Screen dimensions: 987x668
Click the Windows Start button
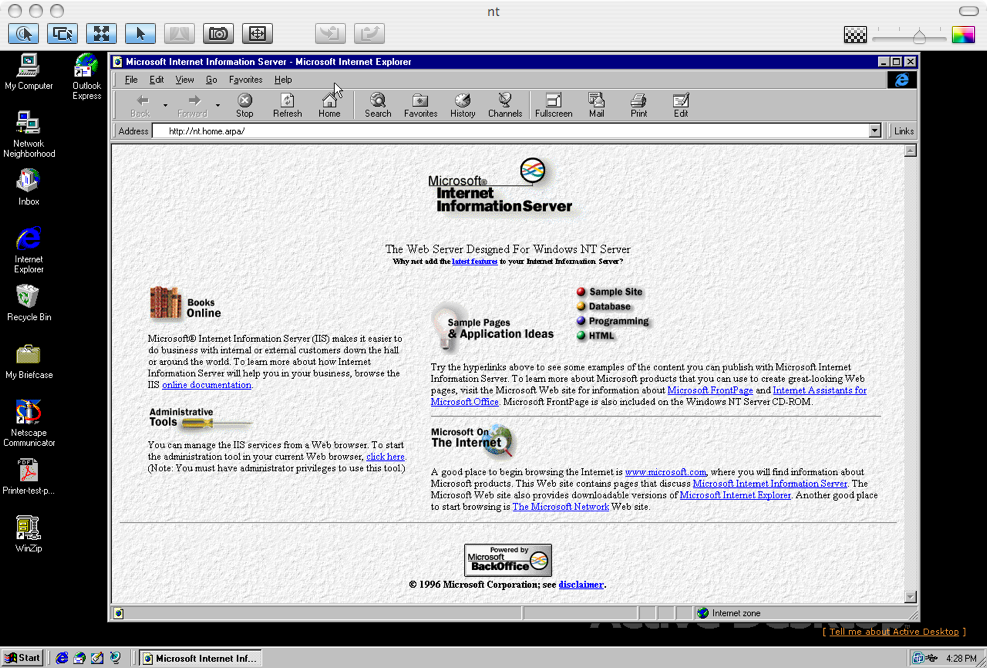[x=22, y=658]
